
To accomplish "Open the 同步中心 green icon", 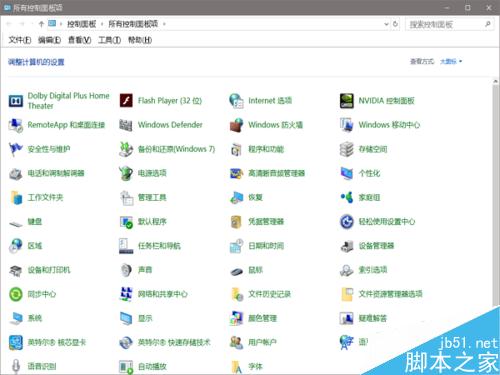I will point(16,294).
